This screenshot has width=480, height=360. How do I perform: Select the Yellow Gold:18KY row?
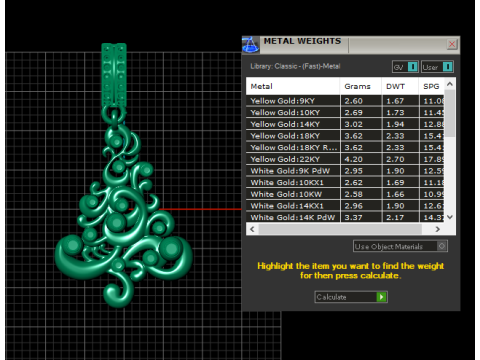click(345, 136)
